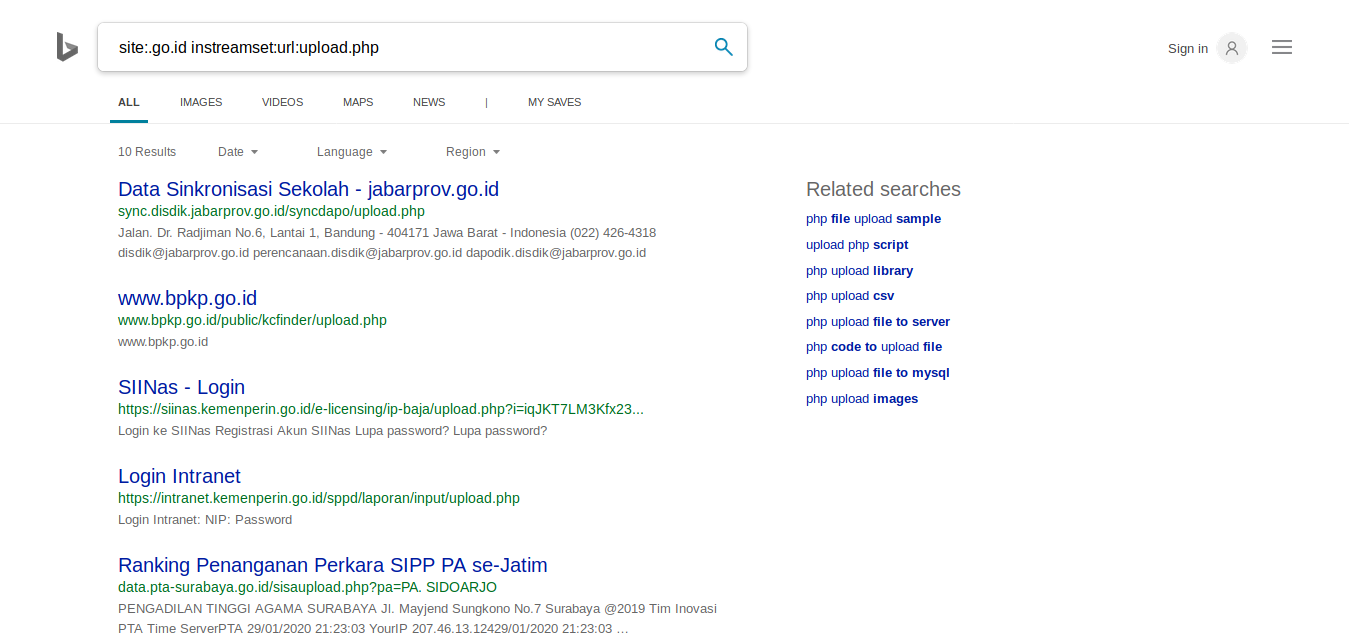This screenshot has width=1349, height=639.
Task: Search related 'php upload csv'
Action: click(850, 296)
